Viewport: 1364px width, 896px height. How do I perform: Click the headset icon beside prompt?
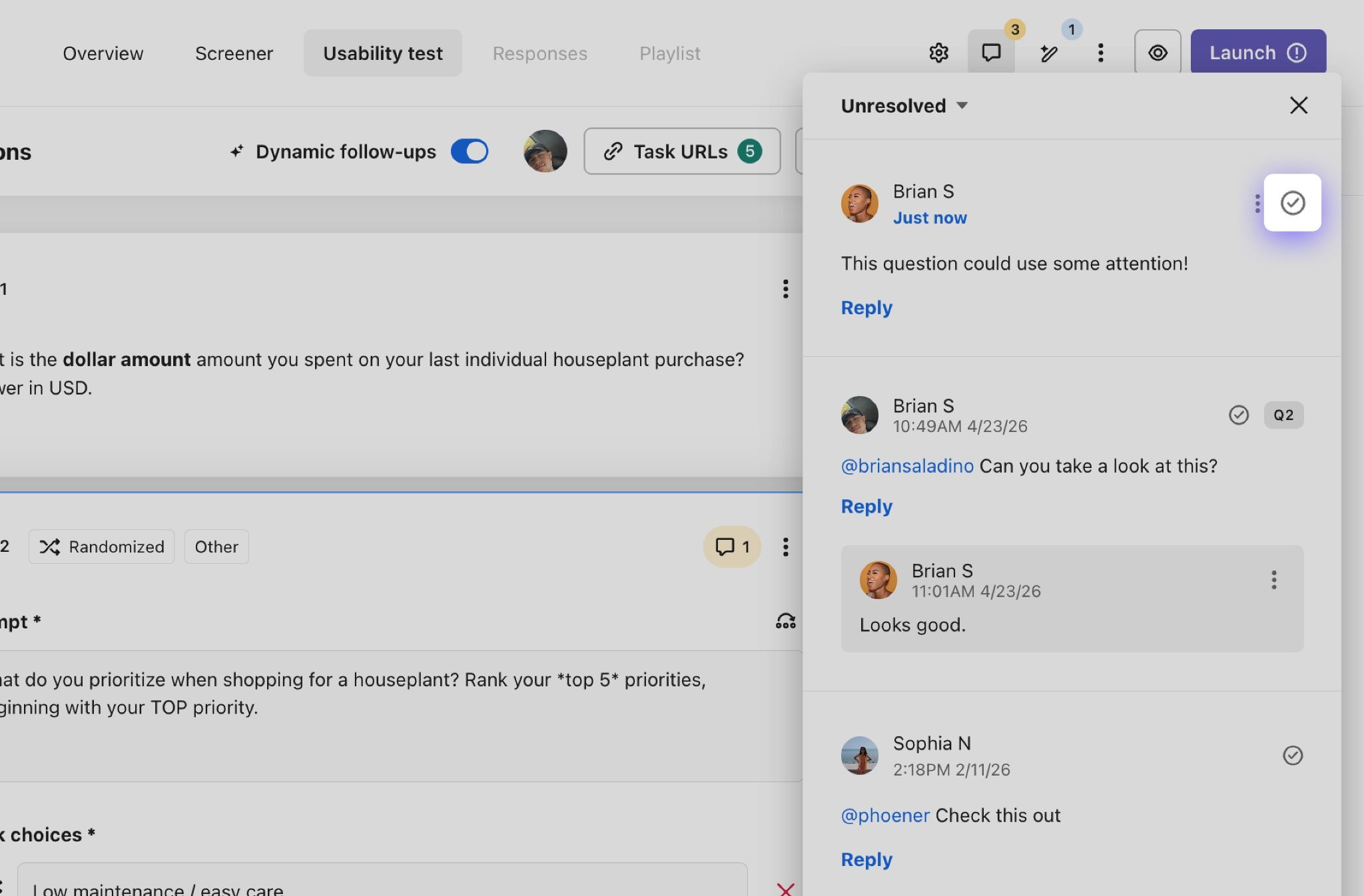[786, 621]
